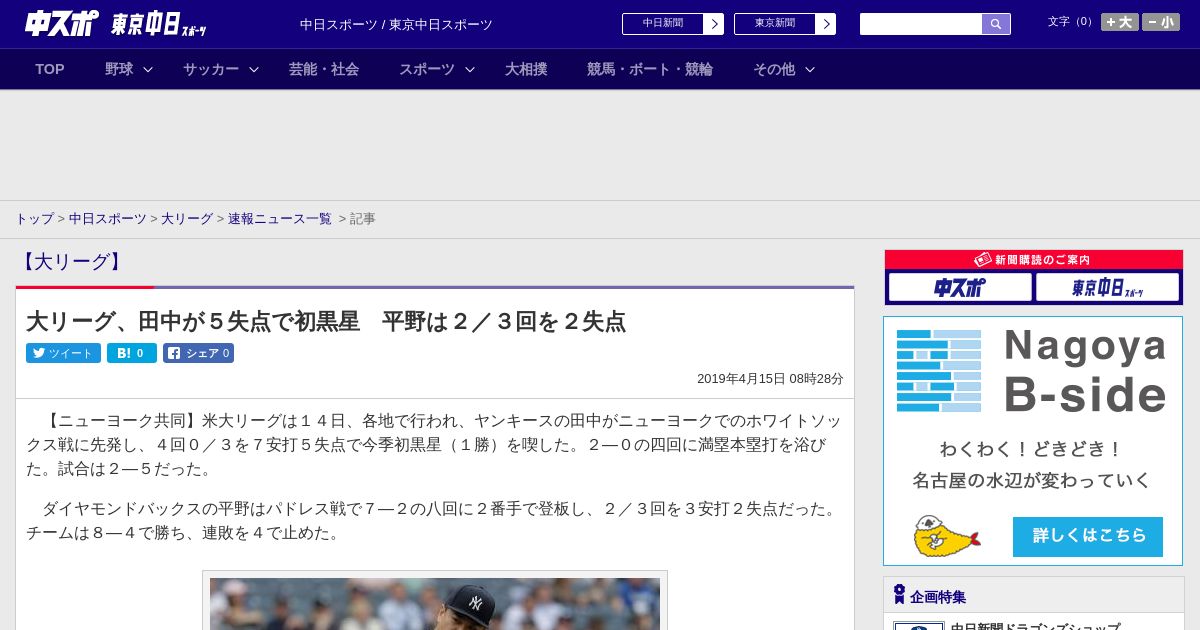The width and height of the screenshot is (1200, 630).
Task: Click the 新聞購読のご案内 banner title
Action: point(1034,260)
